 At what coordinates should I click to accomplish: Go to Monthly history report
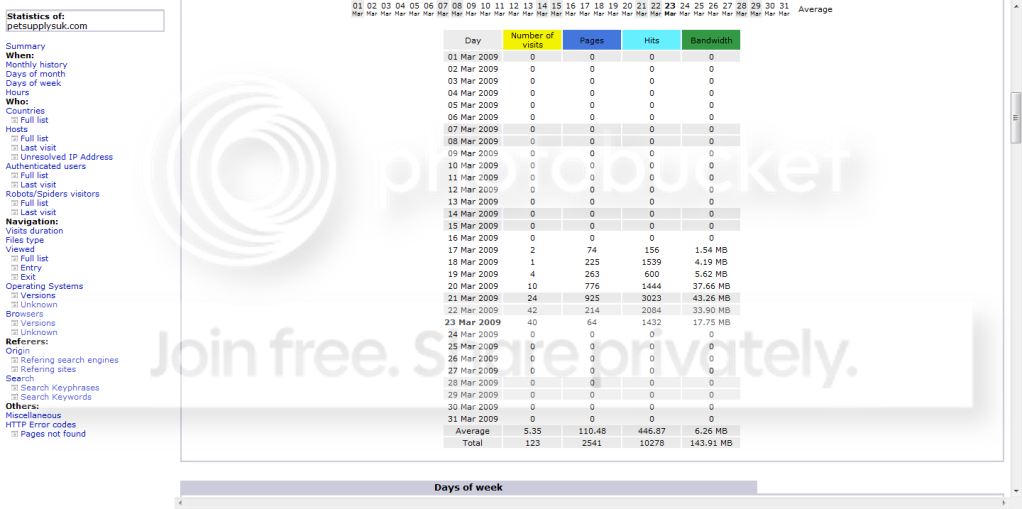coord(36,65)
